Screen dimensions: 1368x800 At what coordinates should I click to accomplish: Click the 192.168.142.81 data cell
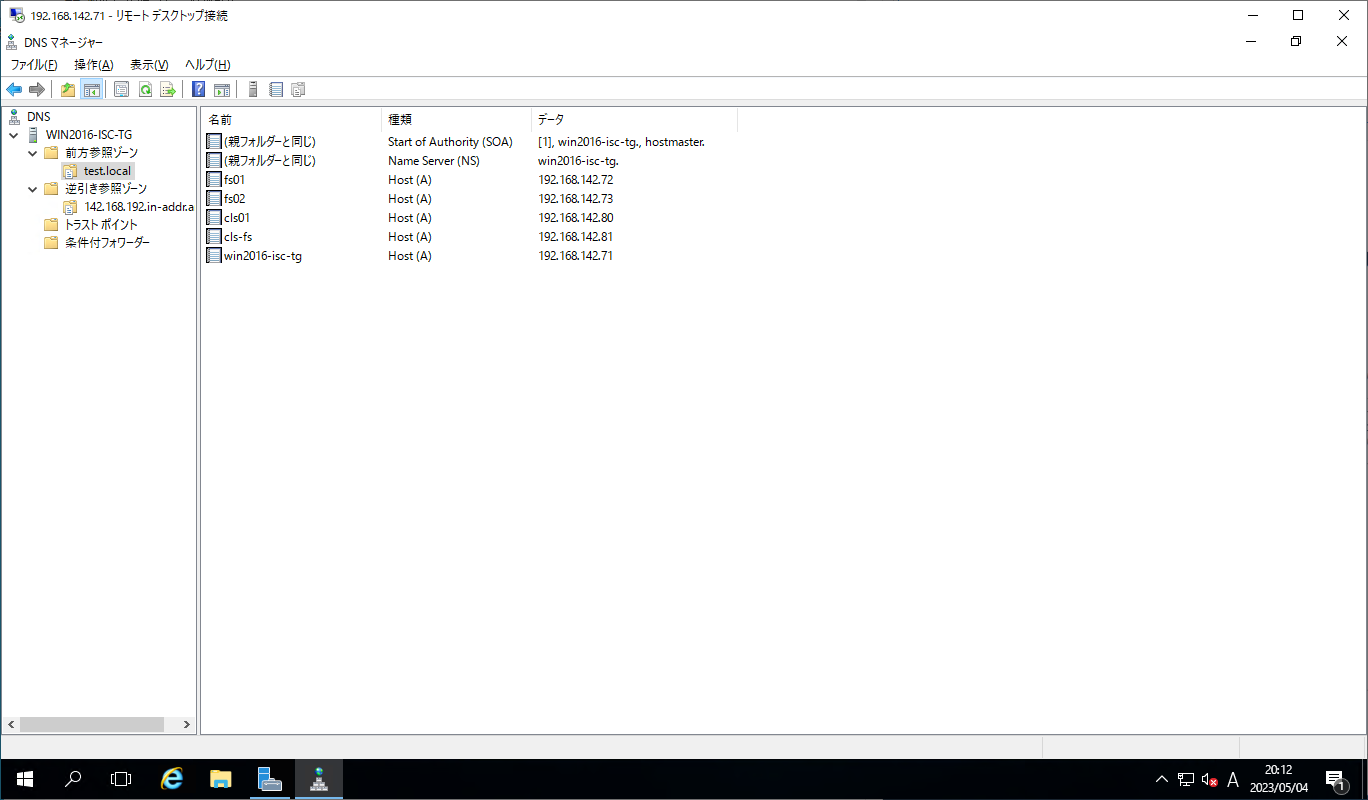click(x=576, y=237)
